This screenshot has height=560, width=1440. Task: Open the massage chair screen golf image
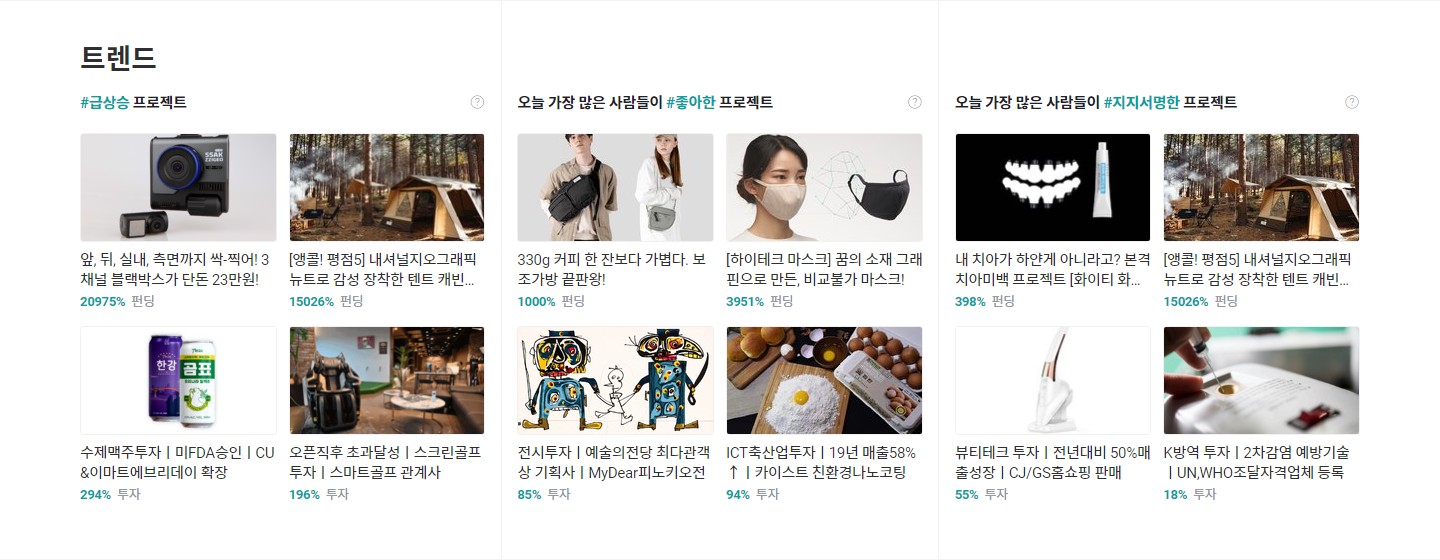point(386,380)
